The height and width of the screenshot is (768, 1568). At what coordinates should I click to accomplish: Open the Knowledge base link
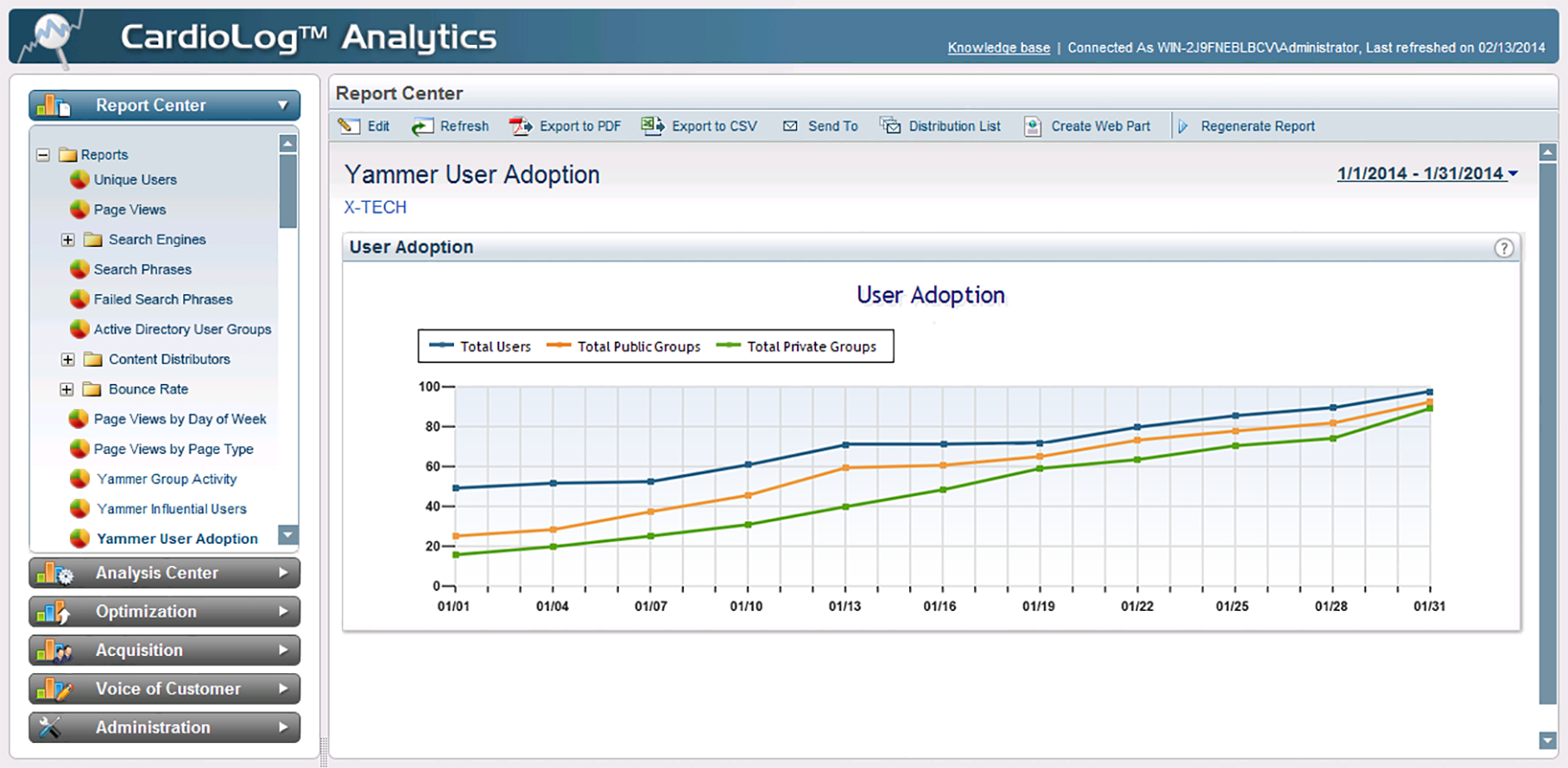(x=998, y=48)
